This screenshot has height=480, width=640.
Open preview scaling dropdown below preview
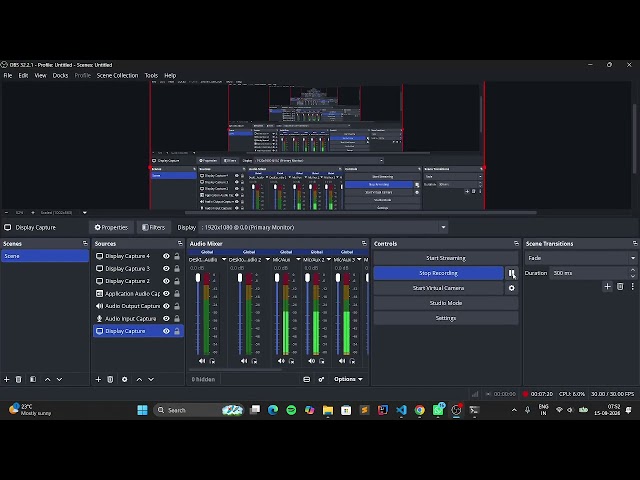tap(84, 213)
